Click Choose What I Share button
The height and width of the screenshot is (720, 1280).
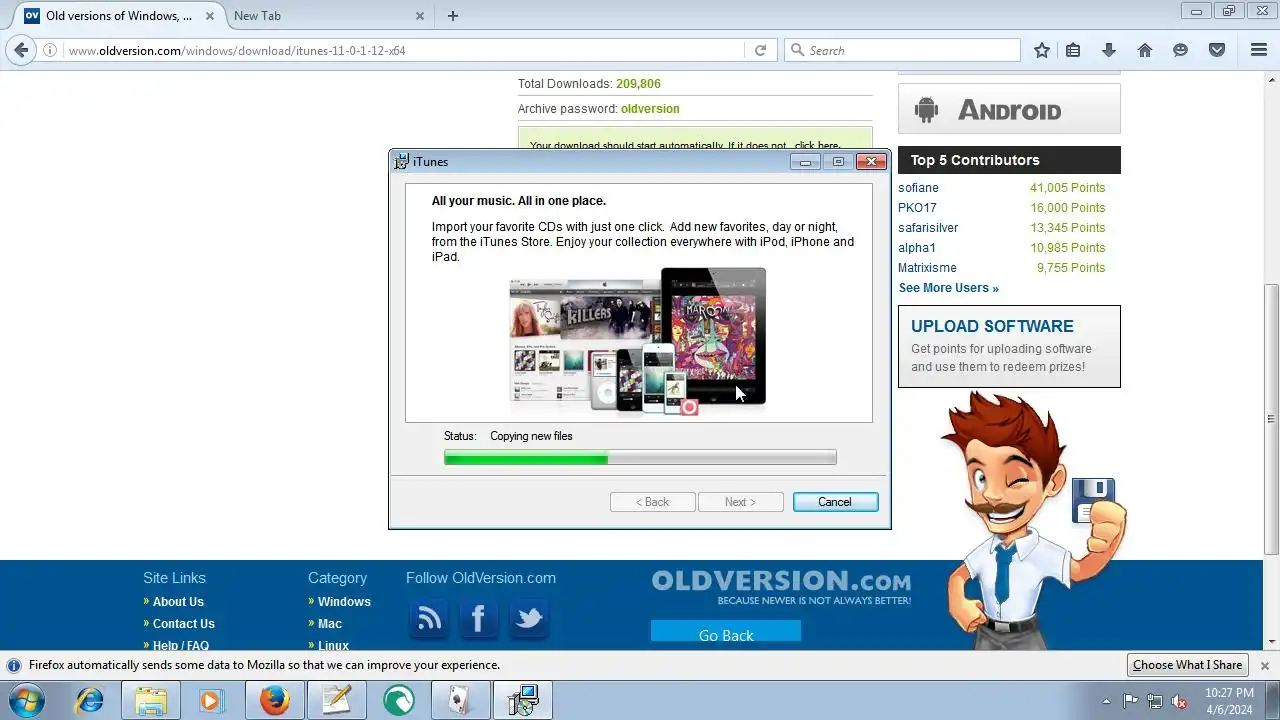pyautogui.click(x=1187, y=665)
